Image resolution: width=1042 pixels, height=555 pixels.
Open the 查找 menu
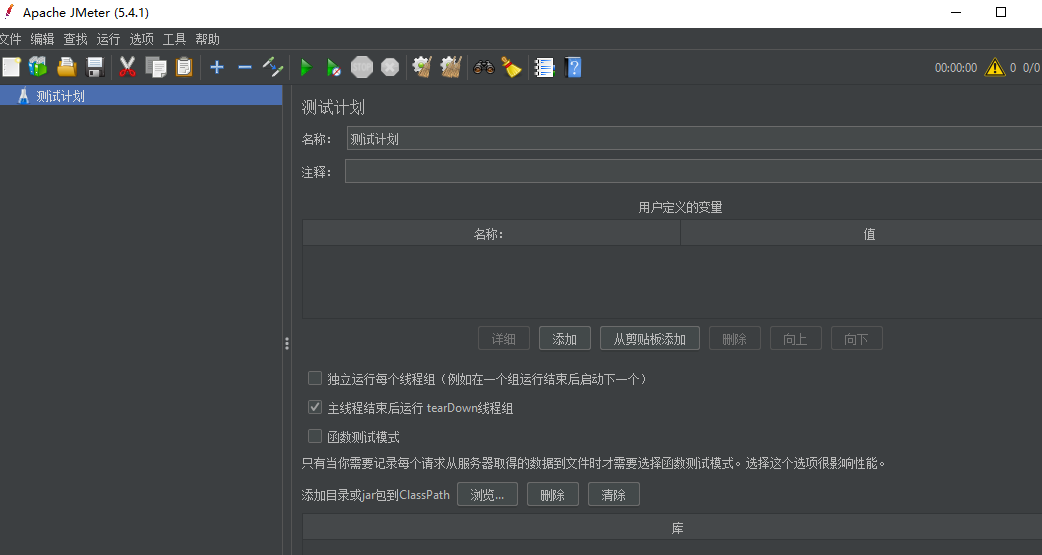75,39
